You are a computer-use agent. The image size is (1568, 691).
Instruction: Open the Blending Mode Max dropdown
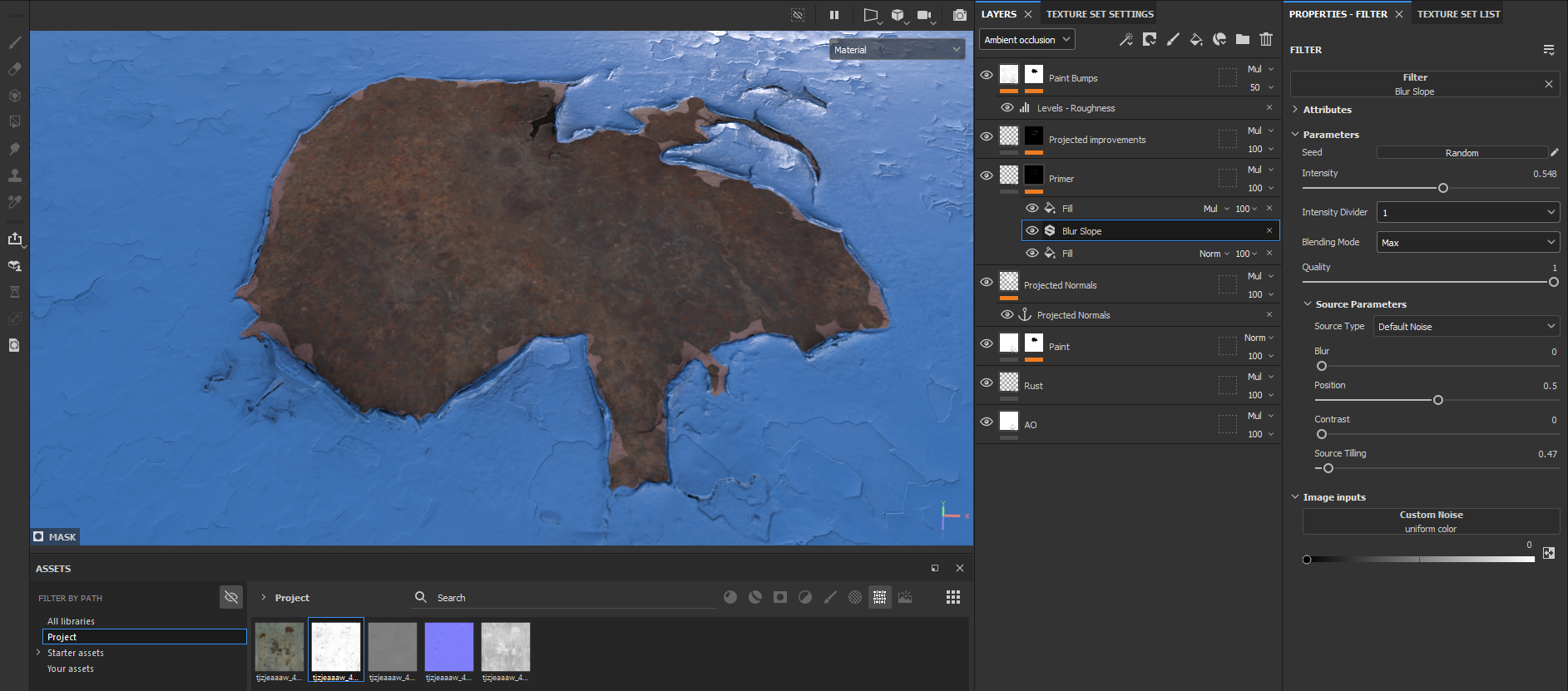click(1467, 242)
